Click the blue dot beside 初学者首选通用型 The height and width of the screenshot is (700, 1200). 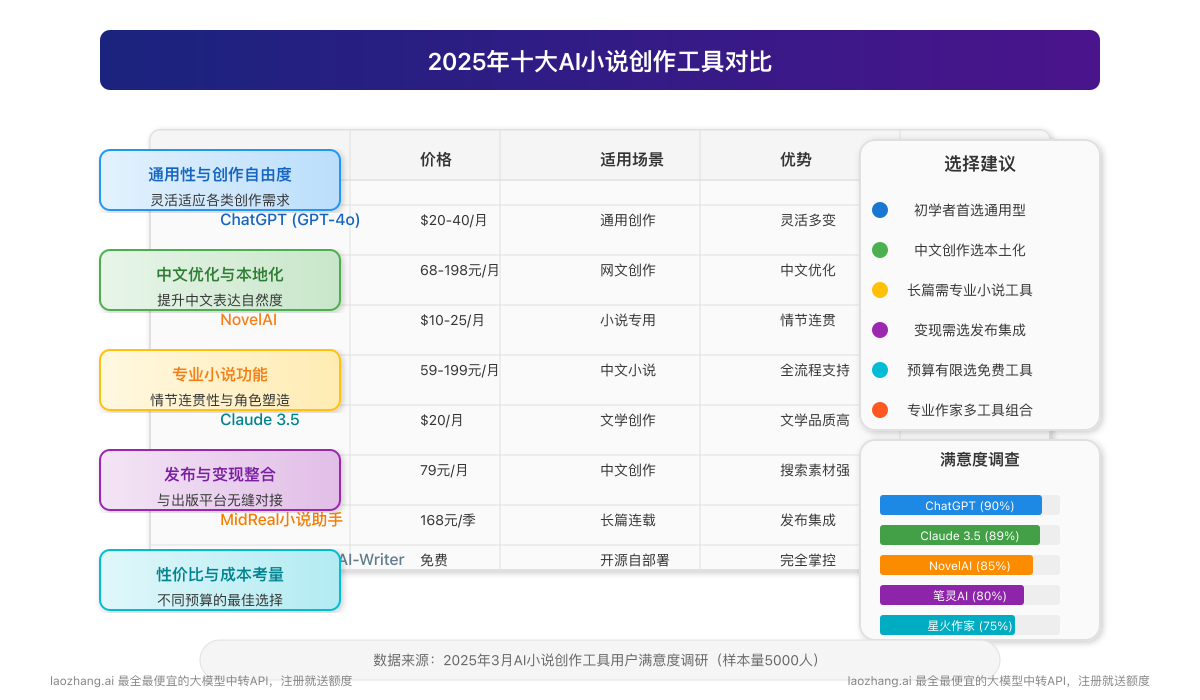point(880,210)
